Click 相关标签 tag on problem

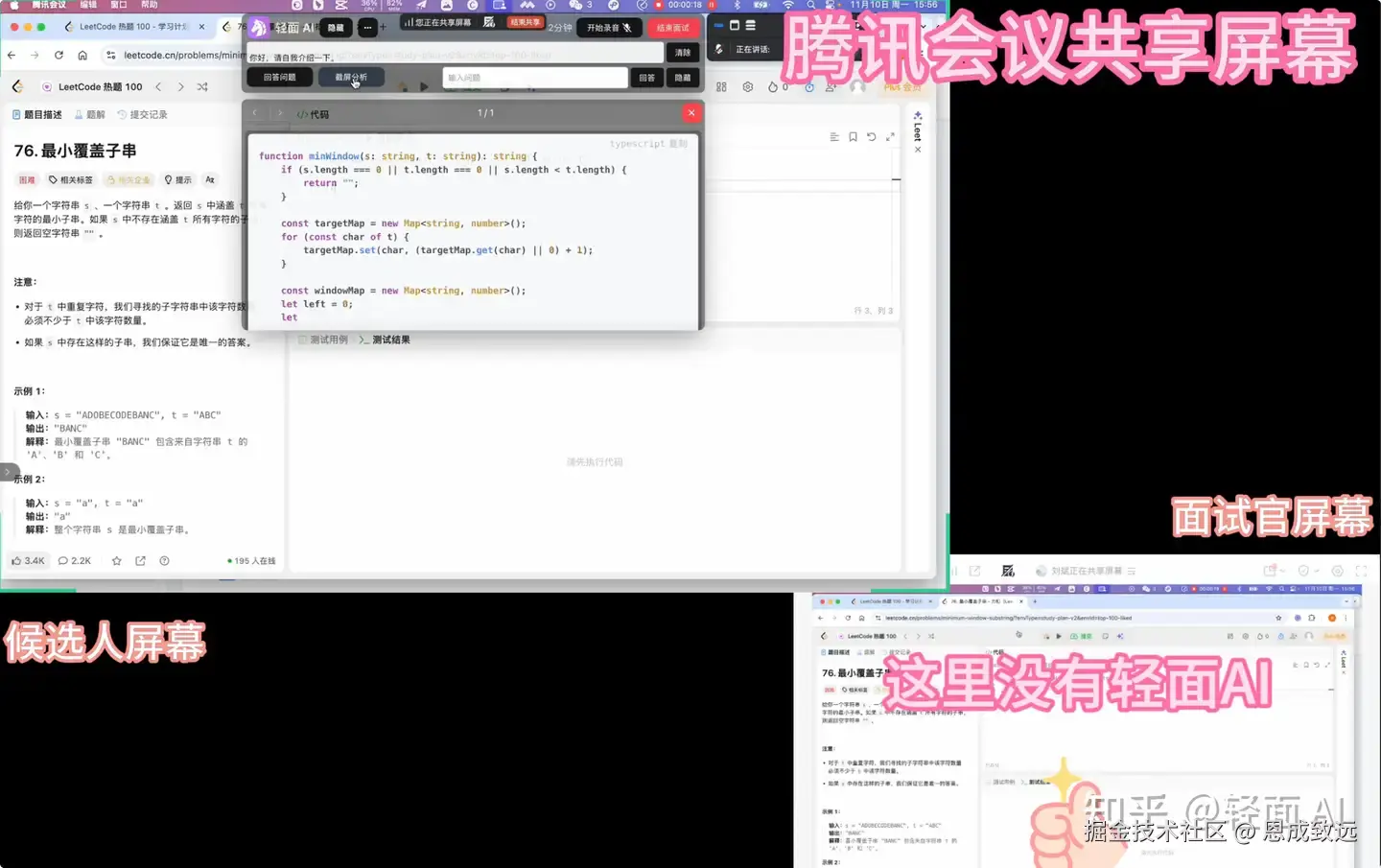tap(71, 179)
